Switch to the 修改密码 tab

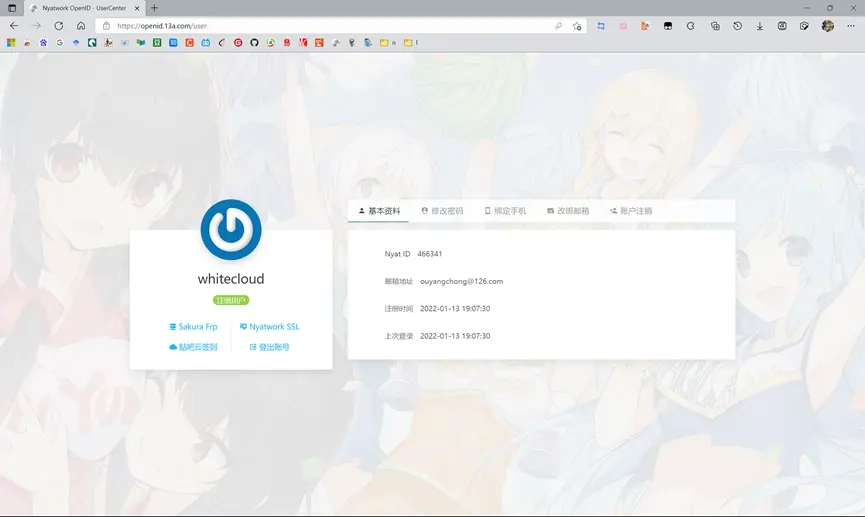[x=442, y=211]
